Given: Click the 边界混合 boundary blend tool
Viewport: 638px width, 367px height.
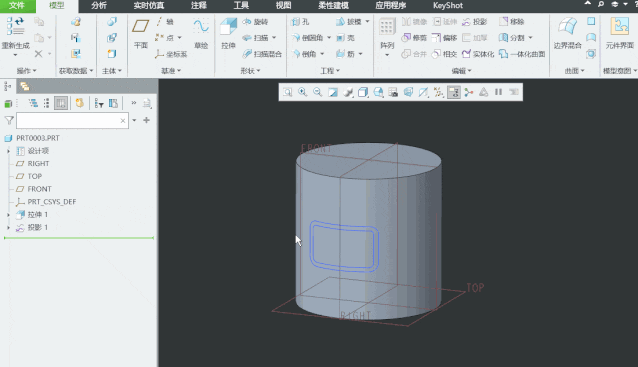Looking at the screenshot, I should point(567,33).
